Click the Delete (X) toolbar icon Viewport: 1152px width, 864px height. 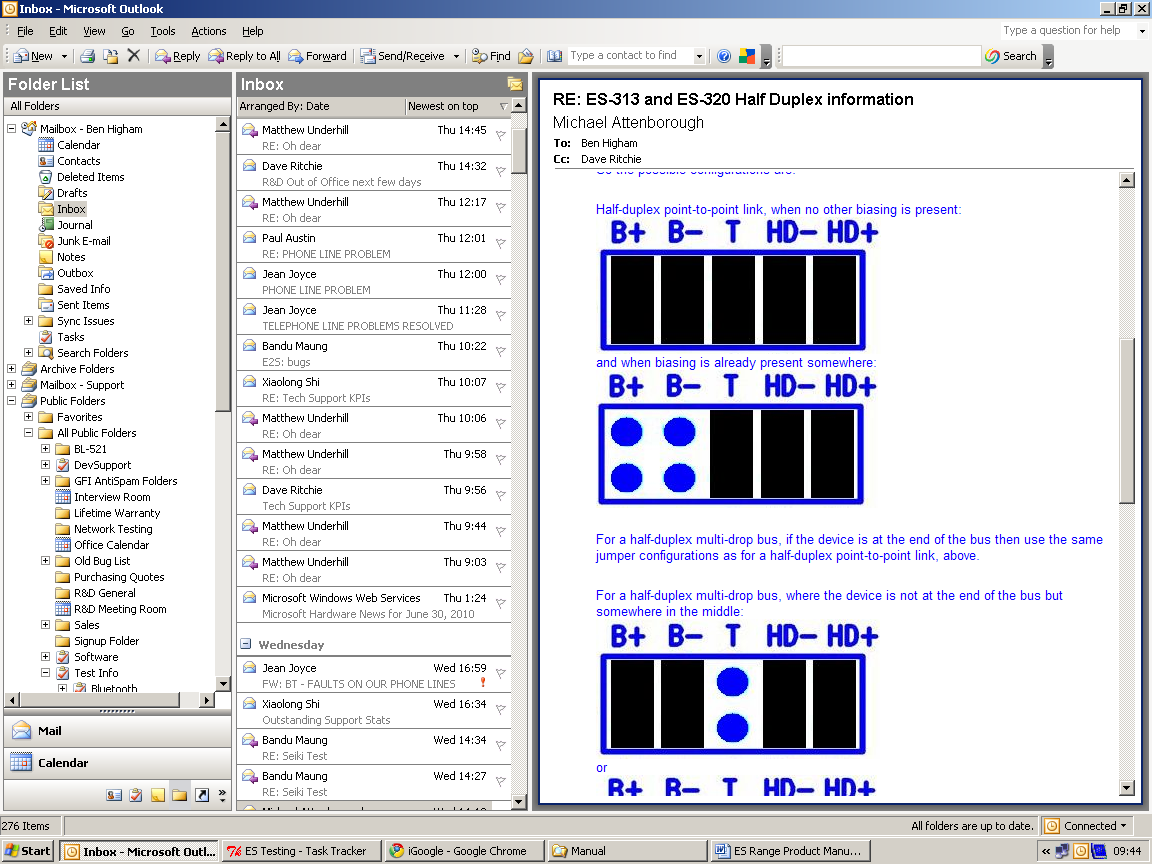click(134, 56)
